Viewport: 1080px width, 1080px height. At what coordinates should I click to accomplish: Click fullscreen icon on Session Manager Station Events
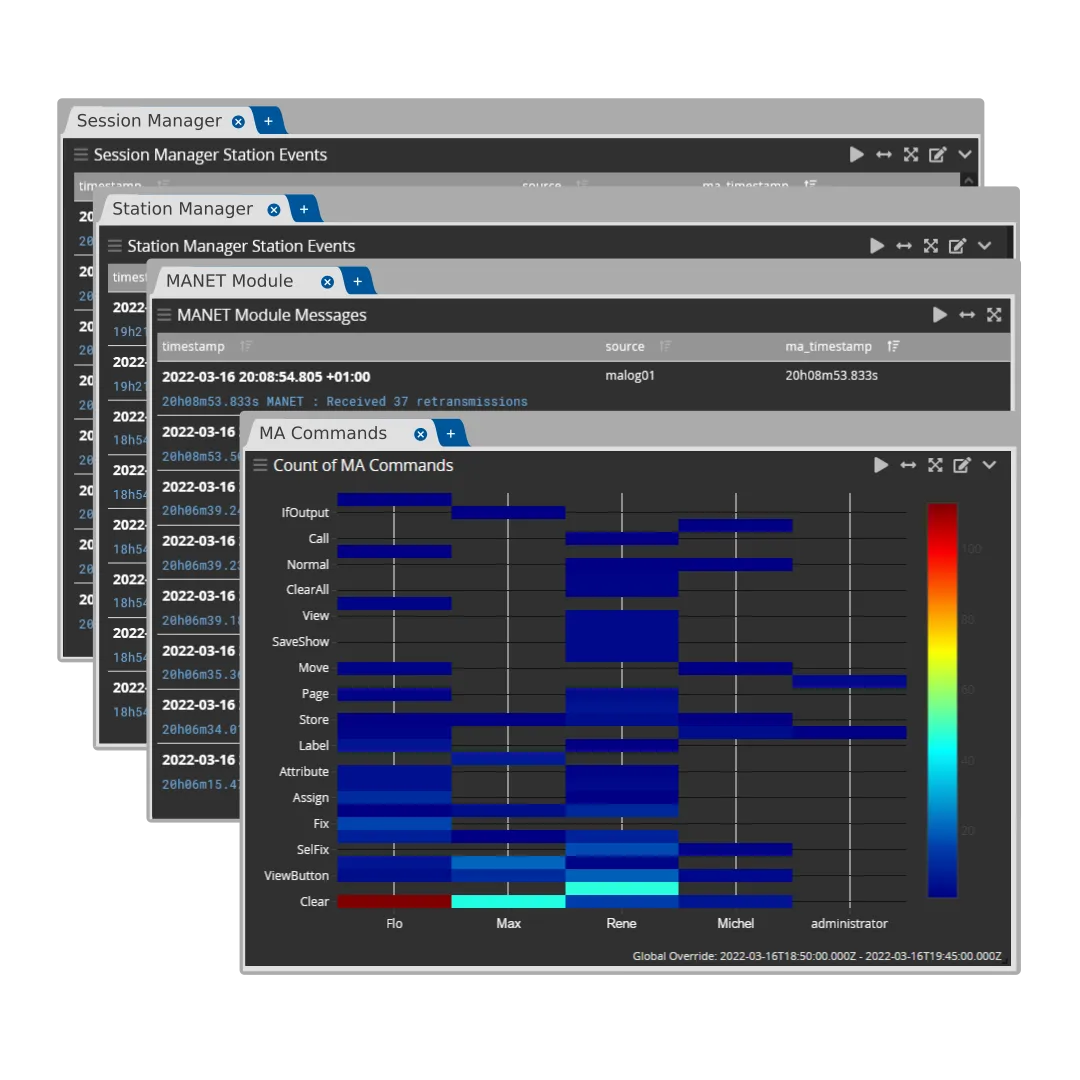coord(911,155)
